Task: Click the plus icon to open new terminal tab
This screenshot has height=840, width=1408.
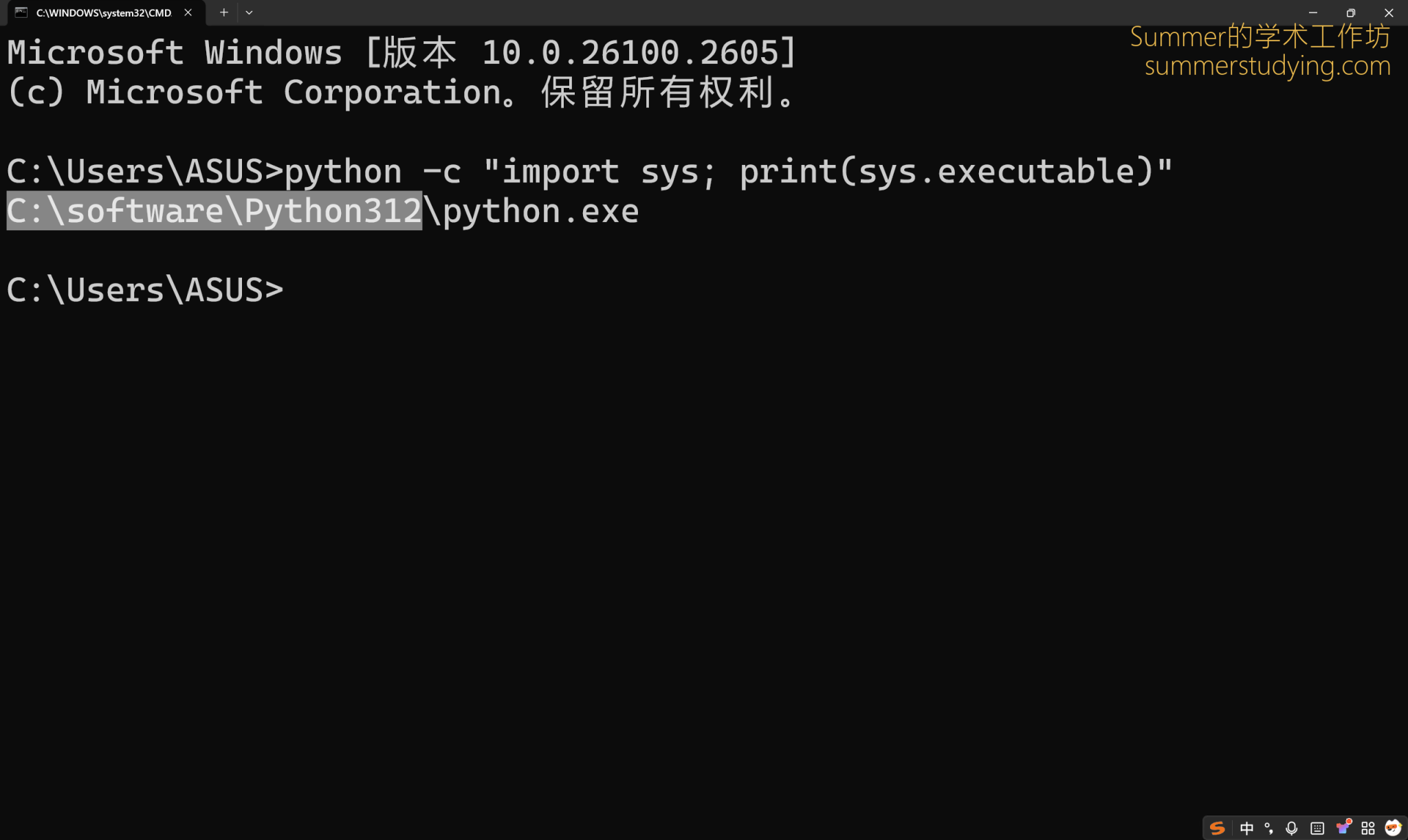Action: pyautogui.click(x=223, y=12)
